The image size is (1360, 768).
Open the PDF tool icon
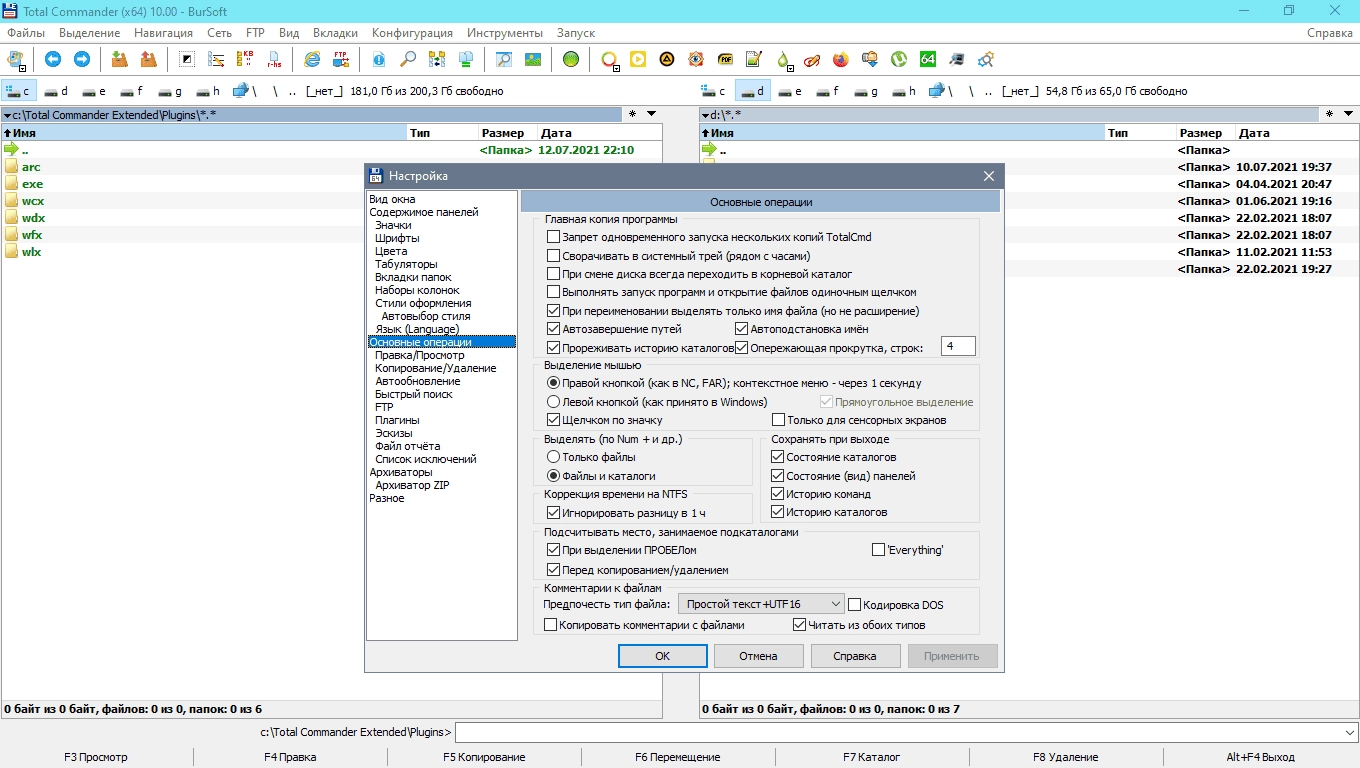725,59
